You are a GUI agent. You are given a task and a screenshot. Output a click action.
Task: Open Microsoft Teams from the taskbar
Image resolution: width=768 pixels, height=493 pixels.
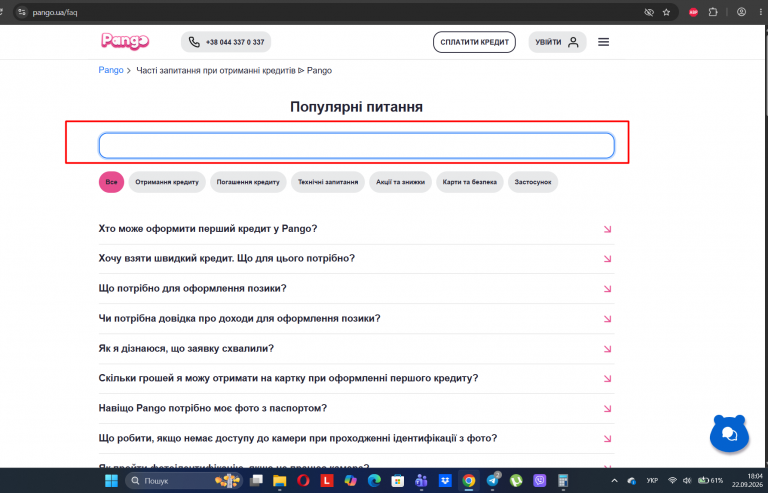[421, 481]
